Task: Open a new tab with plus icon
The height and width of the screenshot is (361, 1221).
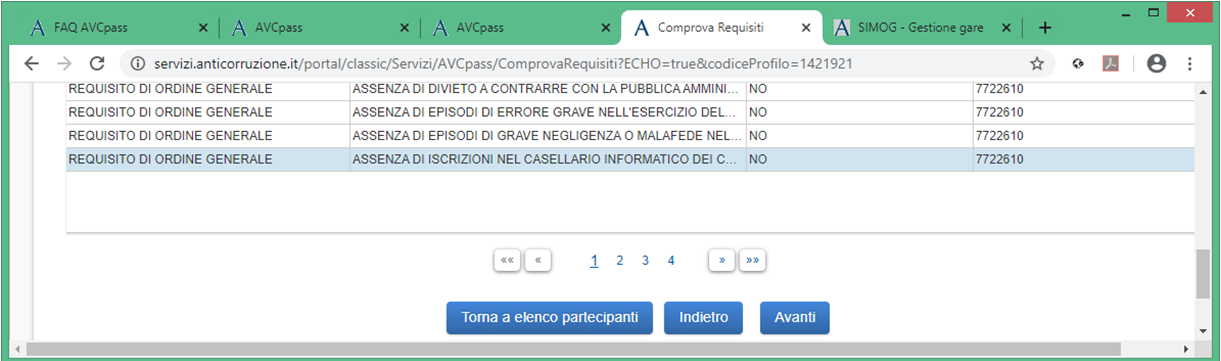Action: [1046, 27]
